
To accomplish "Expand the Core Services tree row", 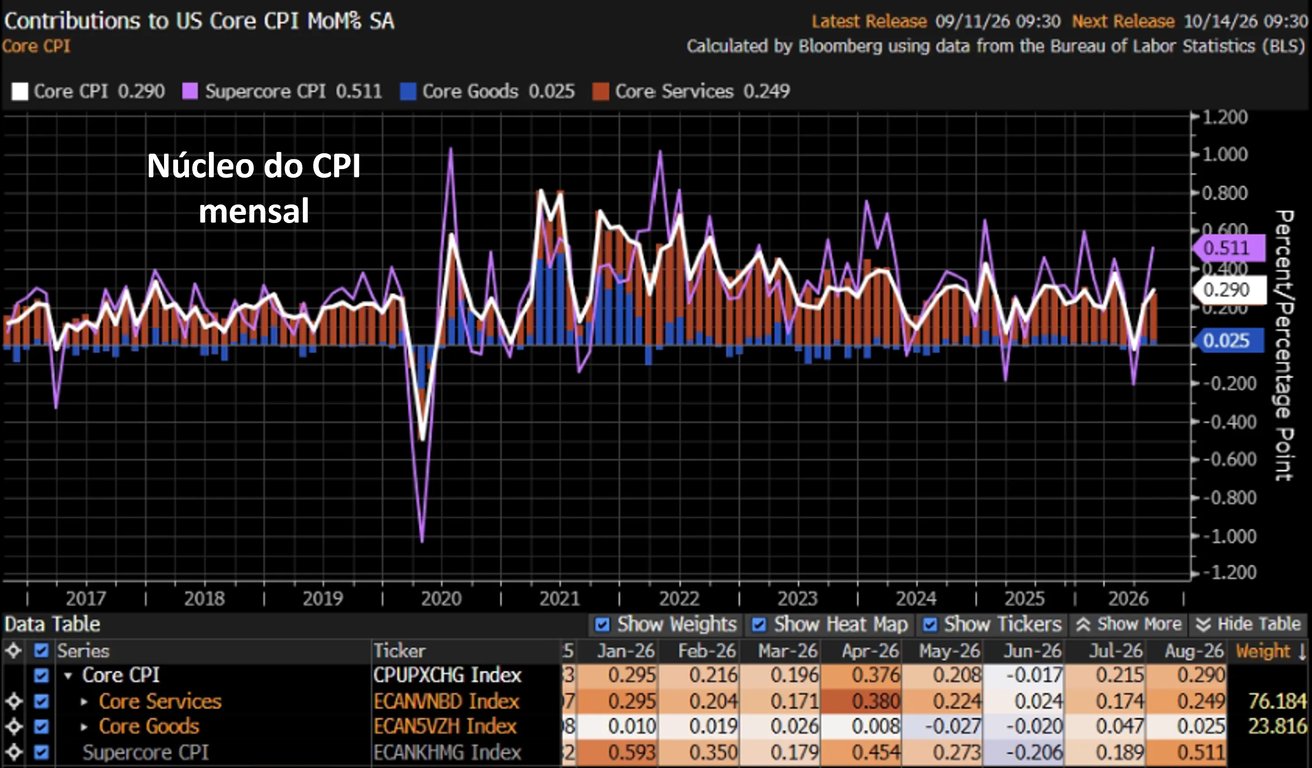I will [x=85, y=702].
